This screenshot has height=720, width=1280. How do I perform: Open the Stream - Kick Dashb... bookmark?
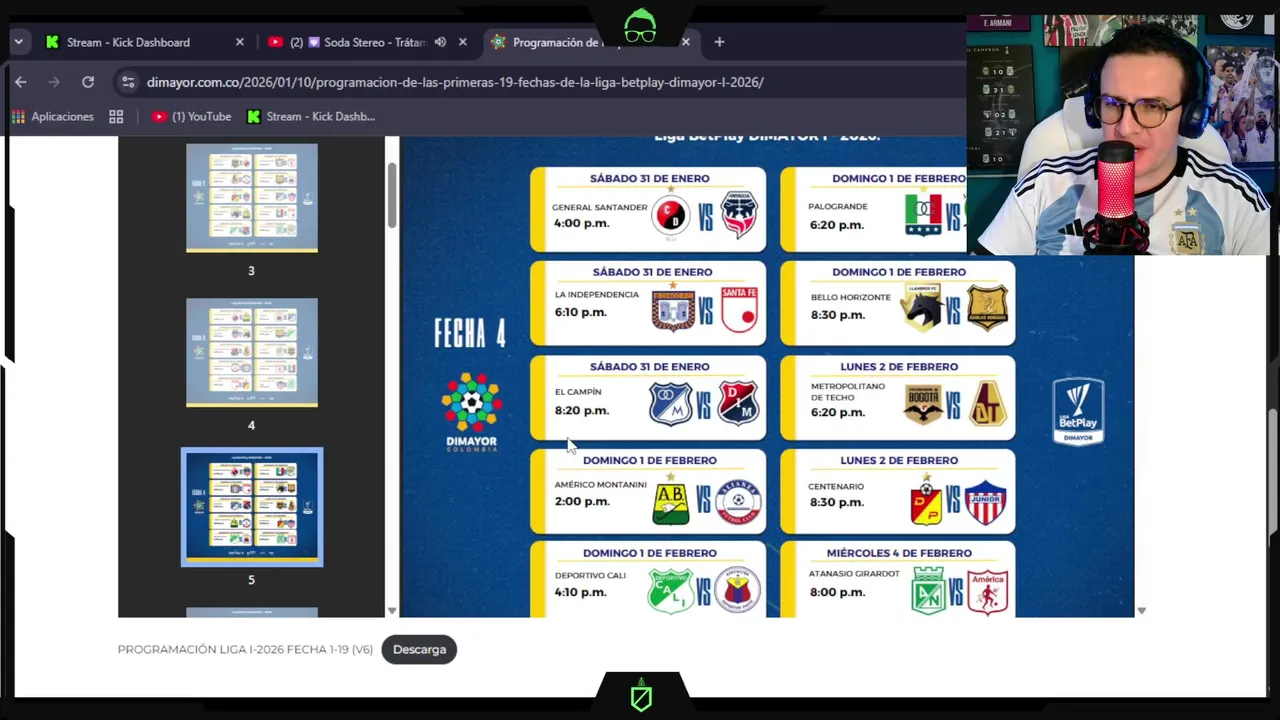[x=311, y=117]
